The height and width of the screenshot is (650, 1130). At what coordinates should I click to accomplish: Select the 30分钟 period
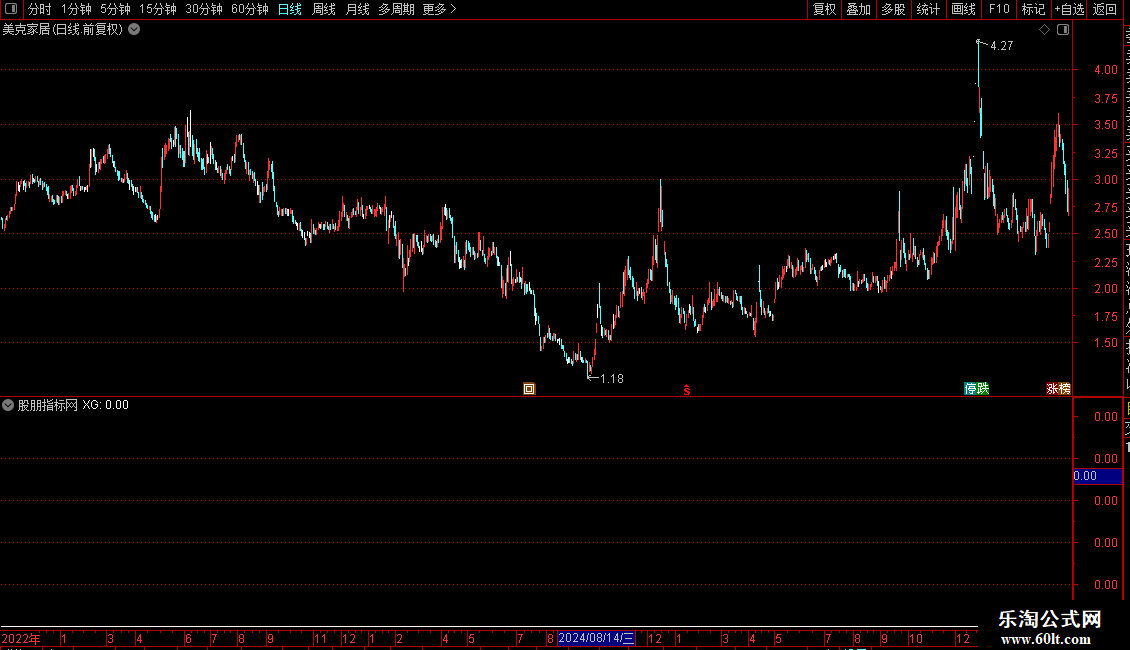click(x=204, y=9)
